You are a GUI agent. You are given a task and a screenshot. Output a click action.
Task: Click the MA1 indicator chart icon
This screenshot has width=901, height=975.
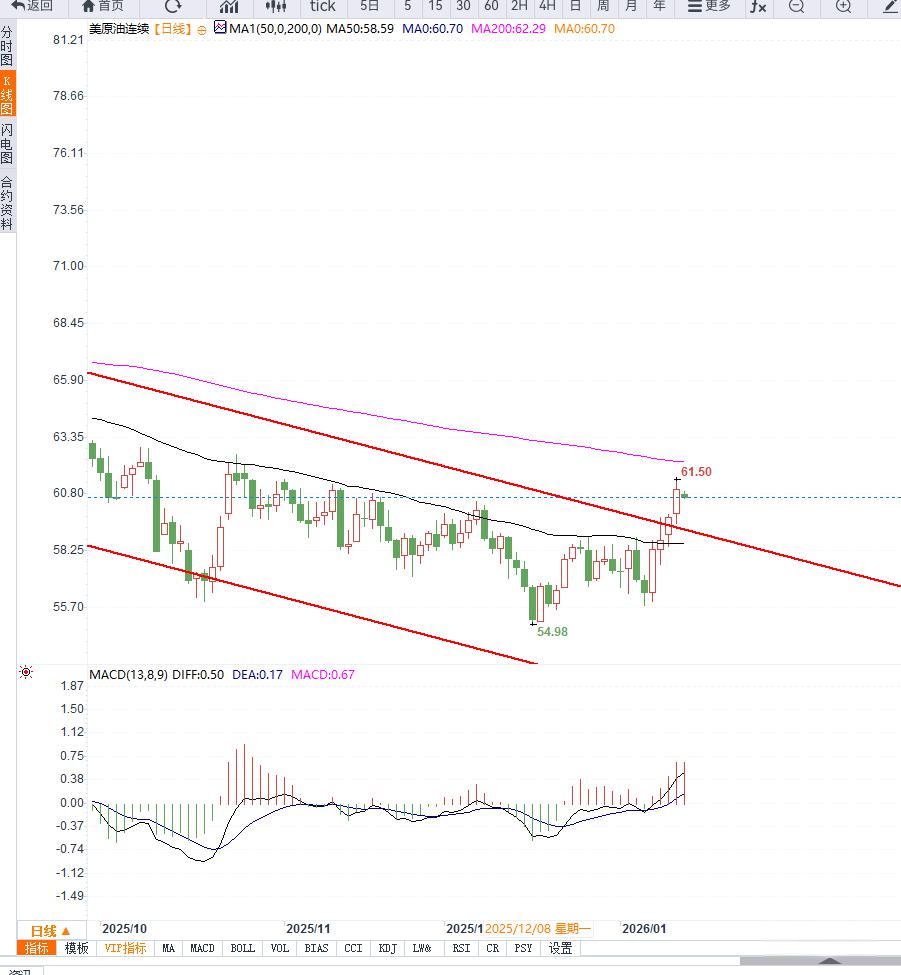pos(220,29)
